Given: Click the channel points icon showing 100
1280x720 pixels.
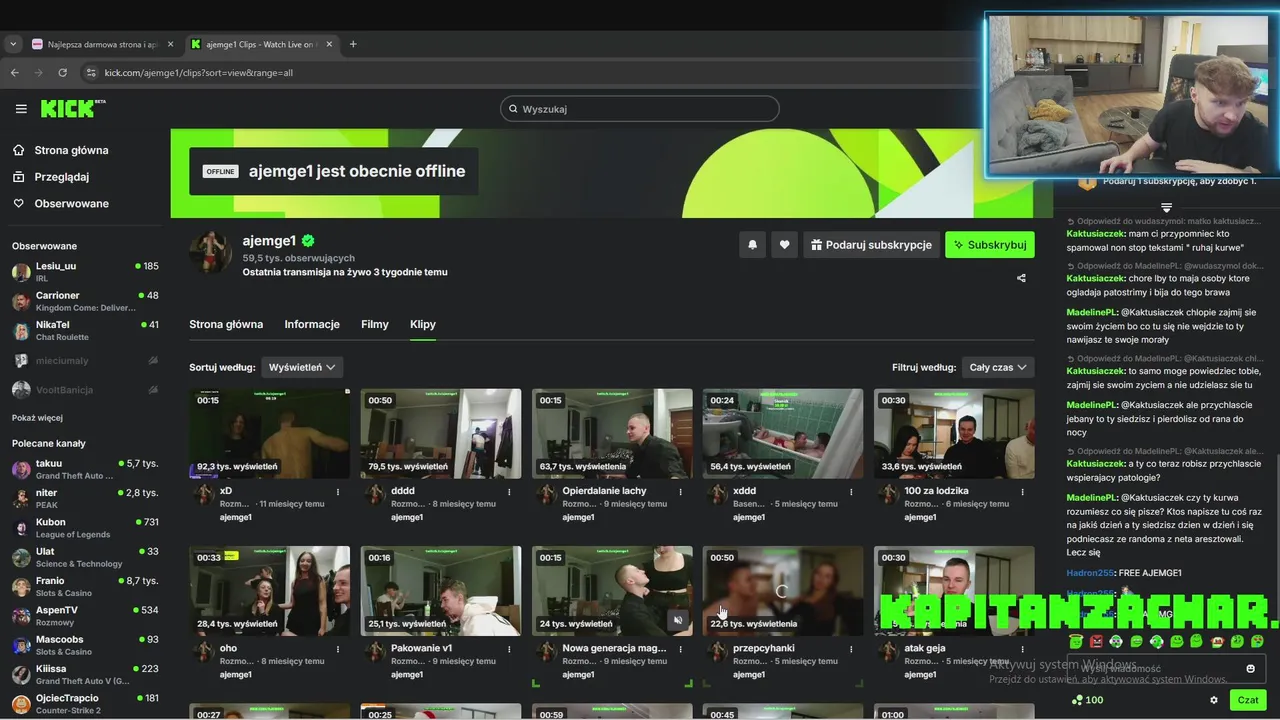Looking at the screenshot, I should point(1087,700).
